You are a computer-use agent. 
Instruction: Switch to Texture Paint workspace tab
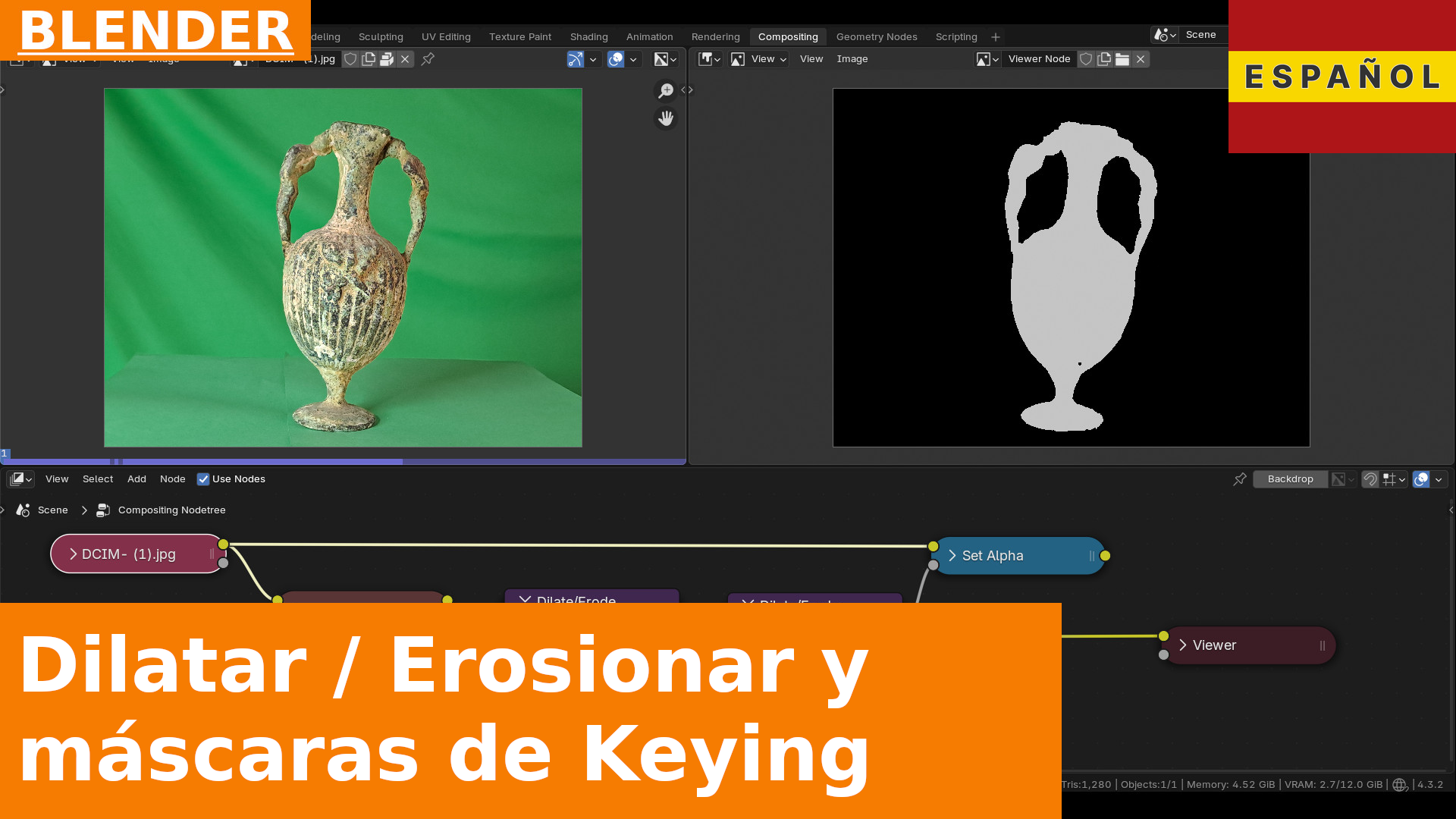(x=520, y=36)
